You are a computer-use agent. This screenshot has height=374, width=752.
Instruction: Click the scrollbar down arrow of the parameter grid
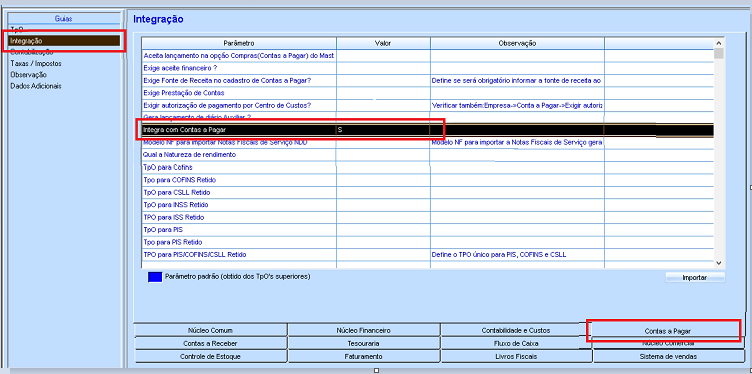tap(718, 263)
